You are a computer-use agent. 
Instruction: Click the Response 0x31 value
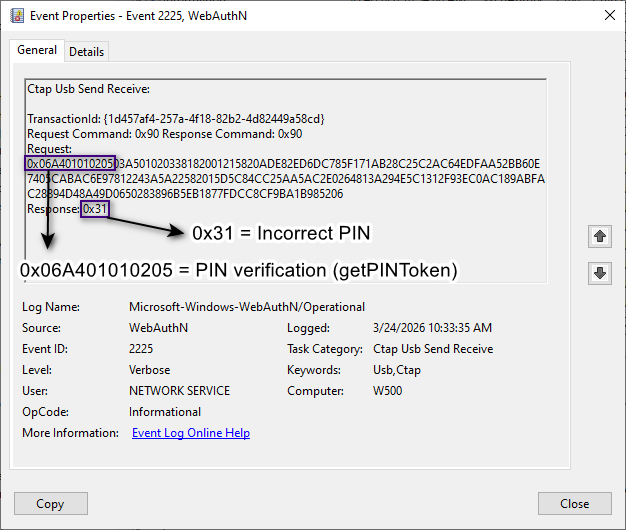pyautogui.click(x=95, y=209)
